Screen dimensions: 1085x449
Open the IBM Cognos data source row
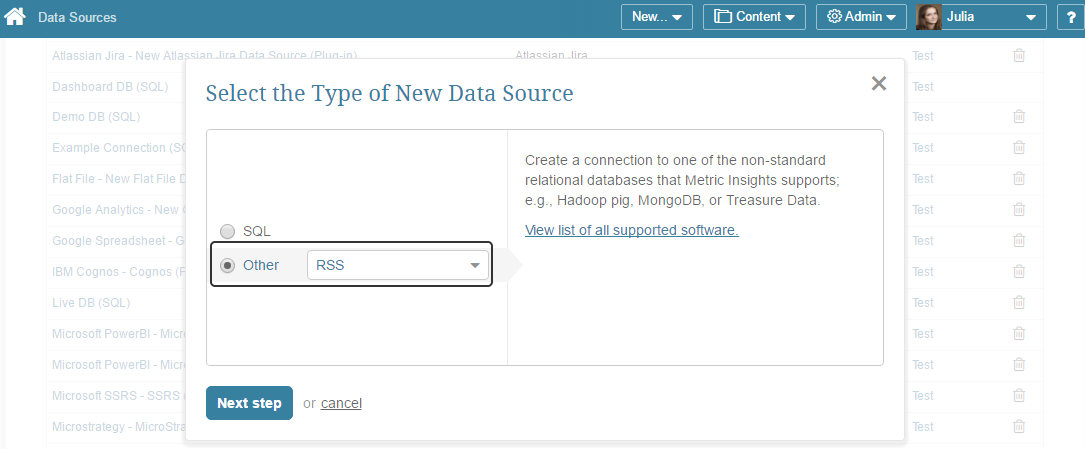pyautogui.click(x=118, y=271)
